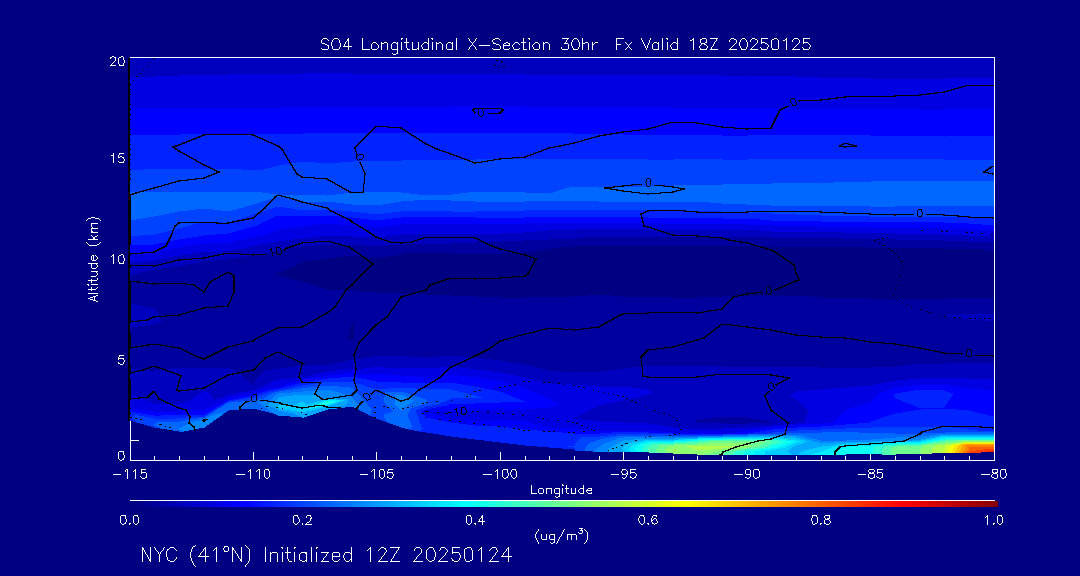Pick the color scale value 0.2
The height and width of the screenshot is (576, 1080).
pyautogui.click(x=302, y=520)
